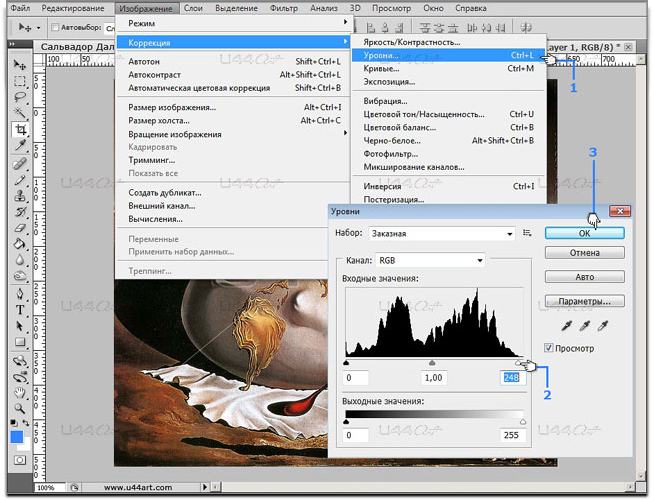Pick the gray point eyedropper in Levels
The image size is (653, 500).
tap(585, 326)
